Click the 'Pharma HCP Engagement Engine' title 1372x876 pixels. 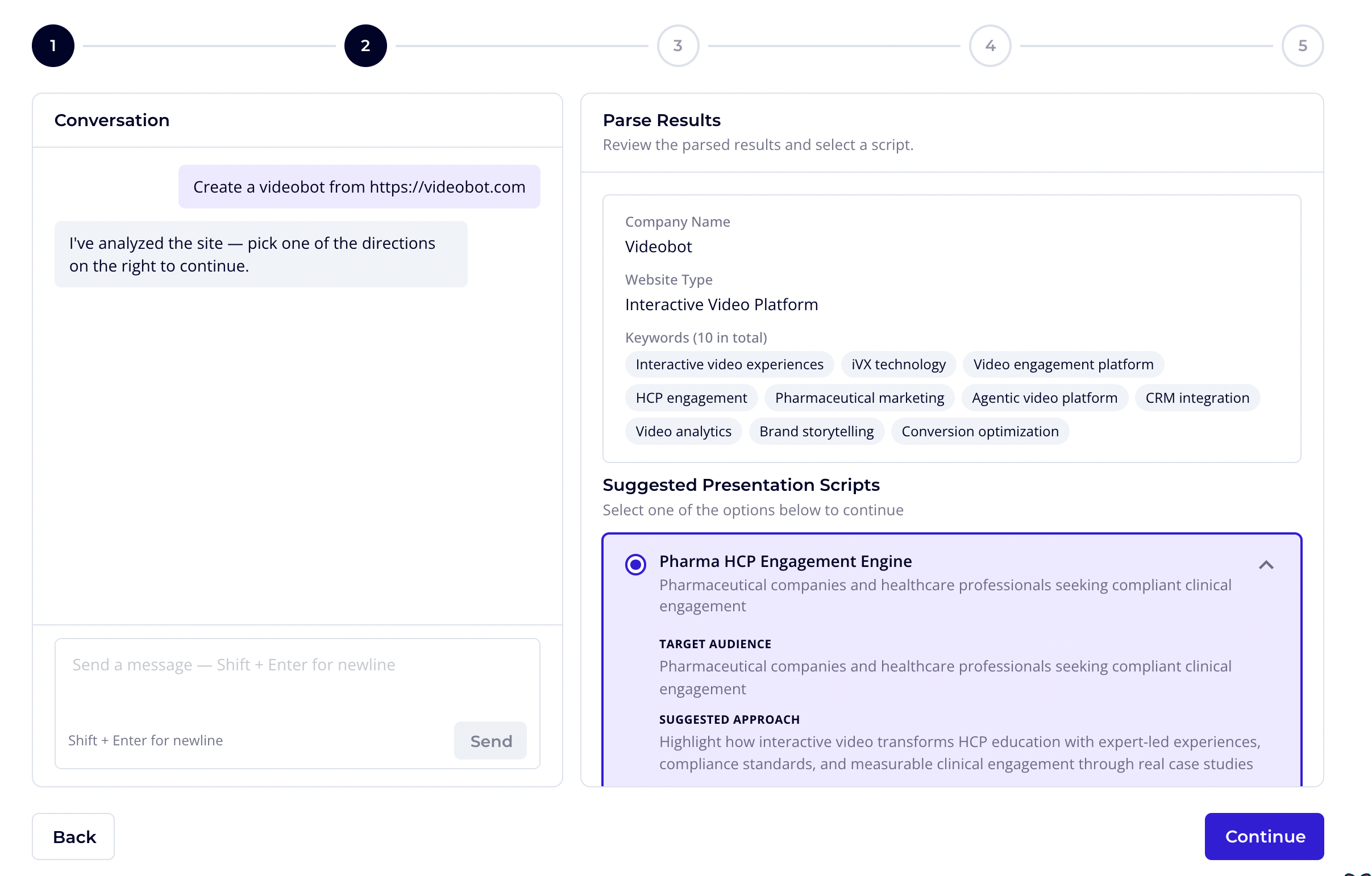pyautogui.click(x=784, y=561)
